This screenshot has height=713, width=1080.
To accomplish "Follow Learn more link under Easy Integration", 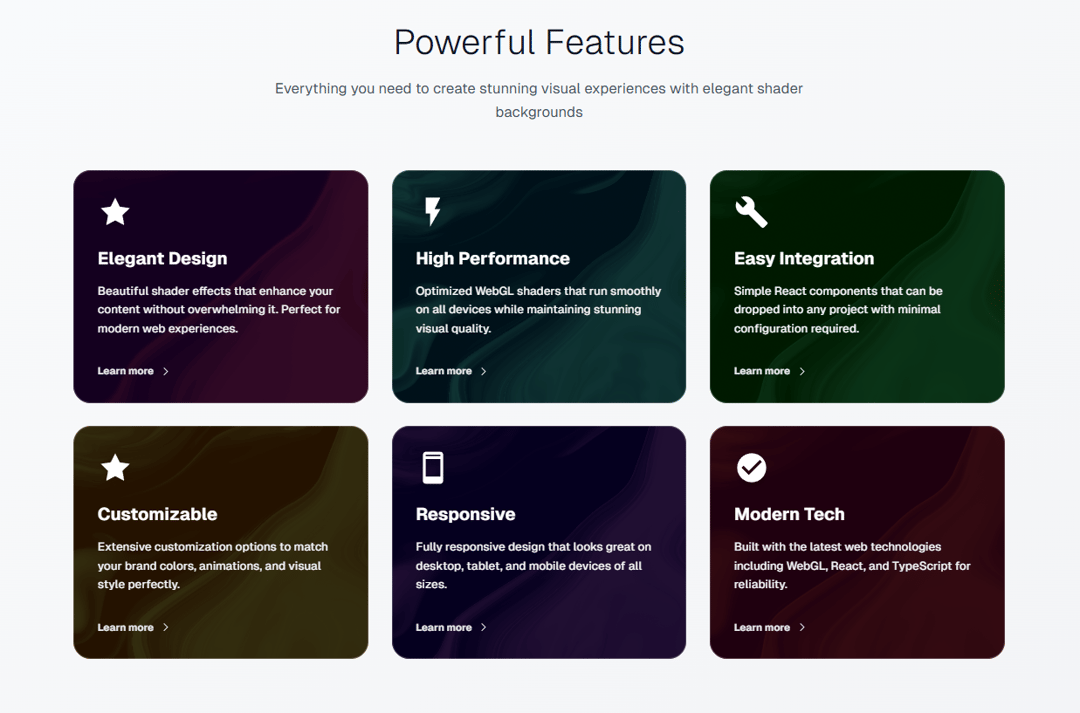I will click(x=769, y=371).
